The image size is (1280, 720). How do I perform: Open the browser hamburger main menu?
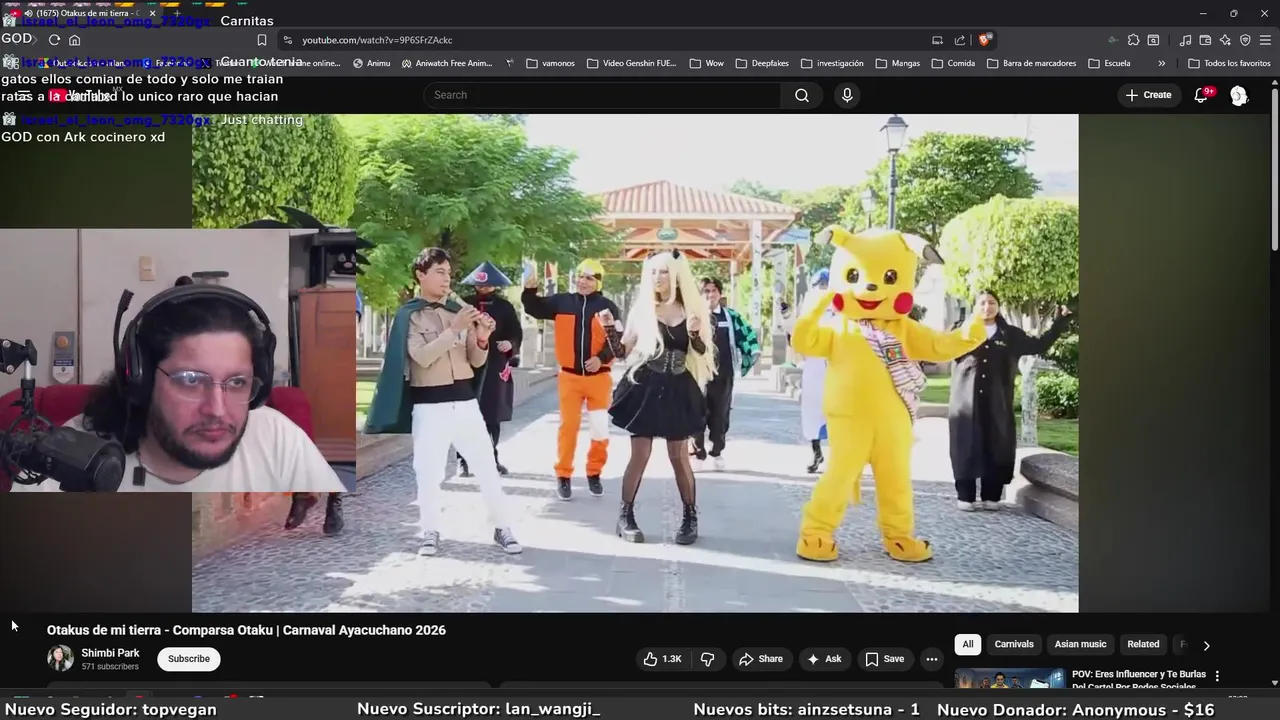coord(1265,40)
